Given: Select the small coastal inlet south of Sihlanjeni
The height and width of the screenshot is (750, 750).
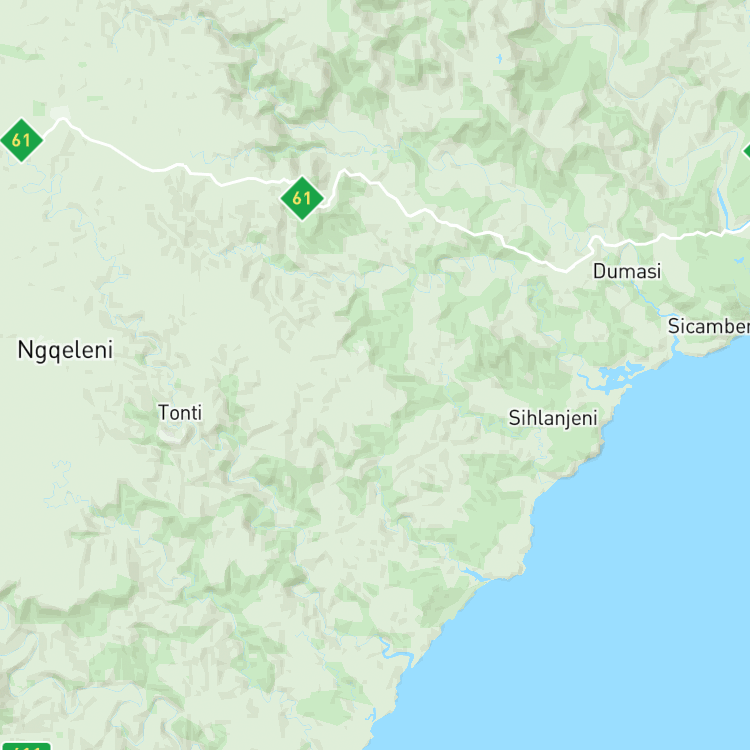Looking at the screenshot, I should 475,575.
